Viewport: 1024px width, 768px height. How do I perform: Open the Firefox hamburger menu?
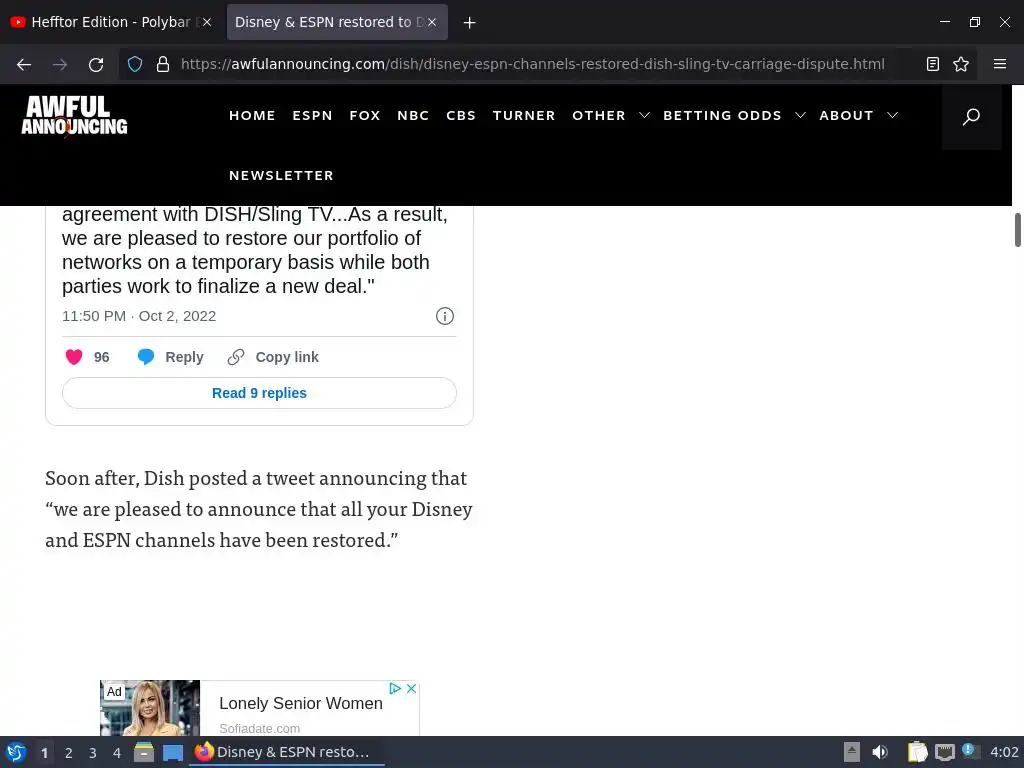point(1000,63)
